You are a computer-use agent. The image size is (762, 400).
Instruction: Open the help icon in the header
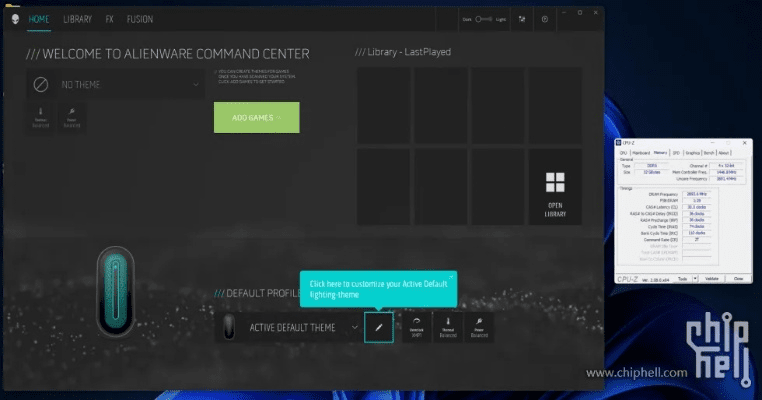[544, 19]
